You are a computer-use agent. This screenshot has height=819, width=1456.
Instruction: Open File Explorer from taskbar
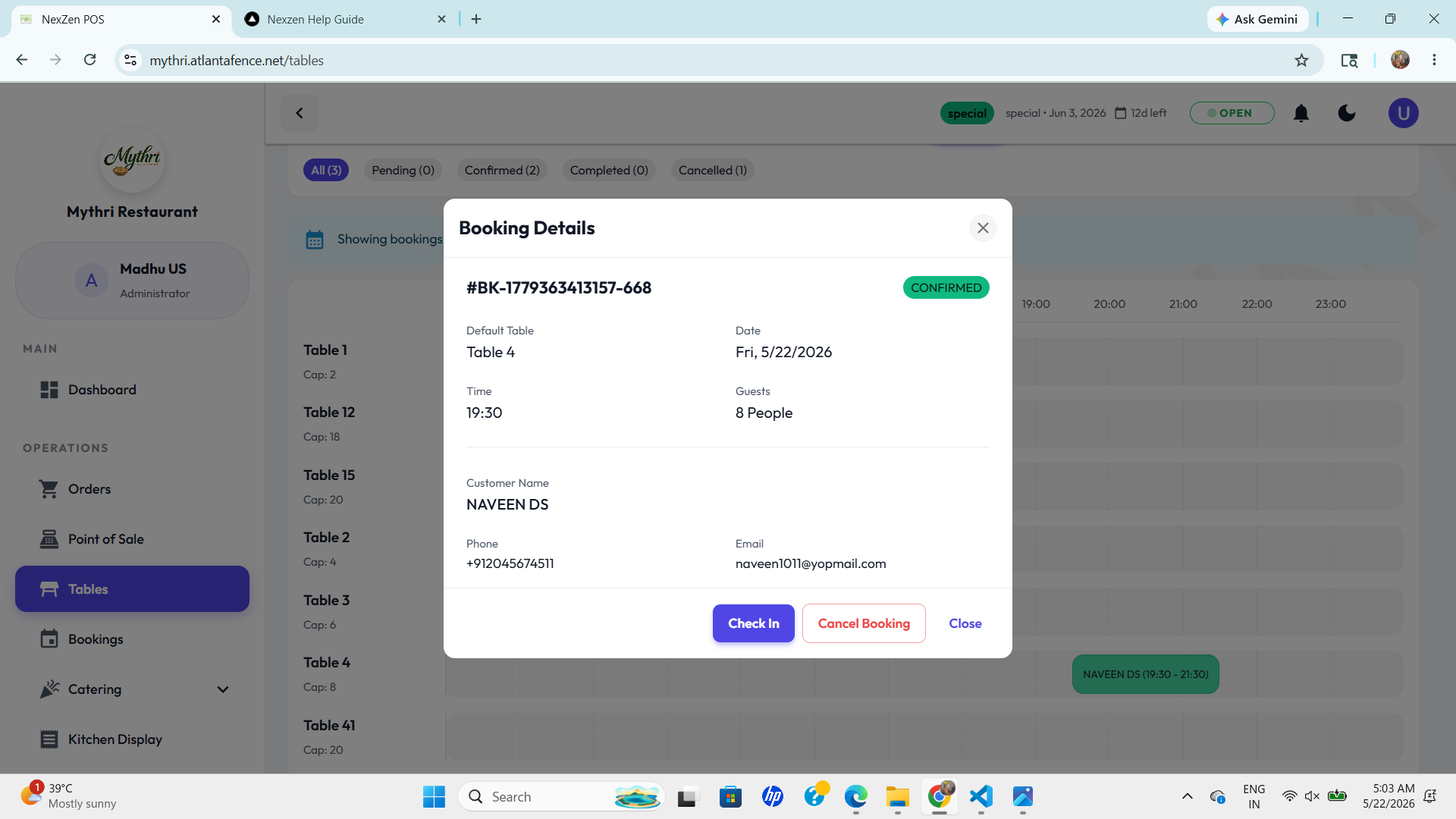[x=897, y=796]
